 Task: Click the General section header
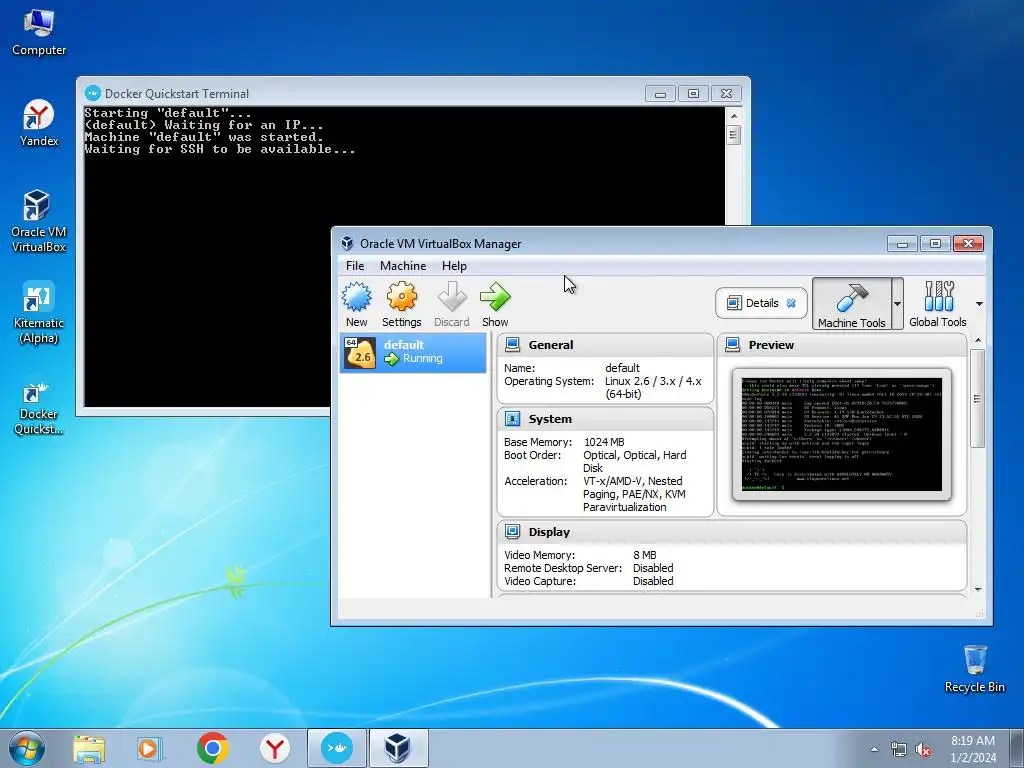tap(605, 345)
